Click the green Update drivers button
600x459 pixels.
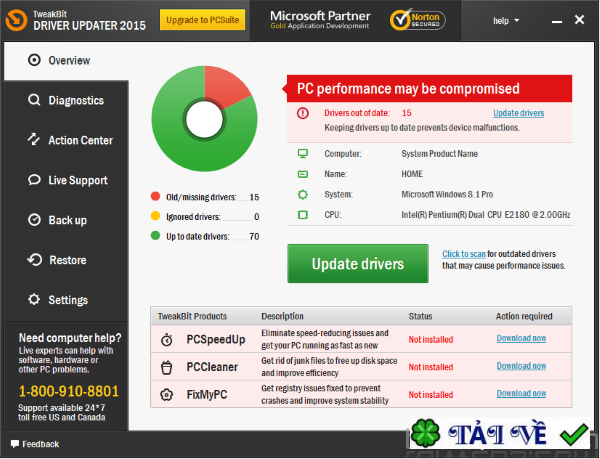[x=358, y=264]
